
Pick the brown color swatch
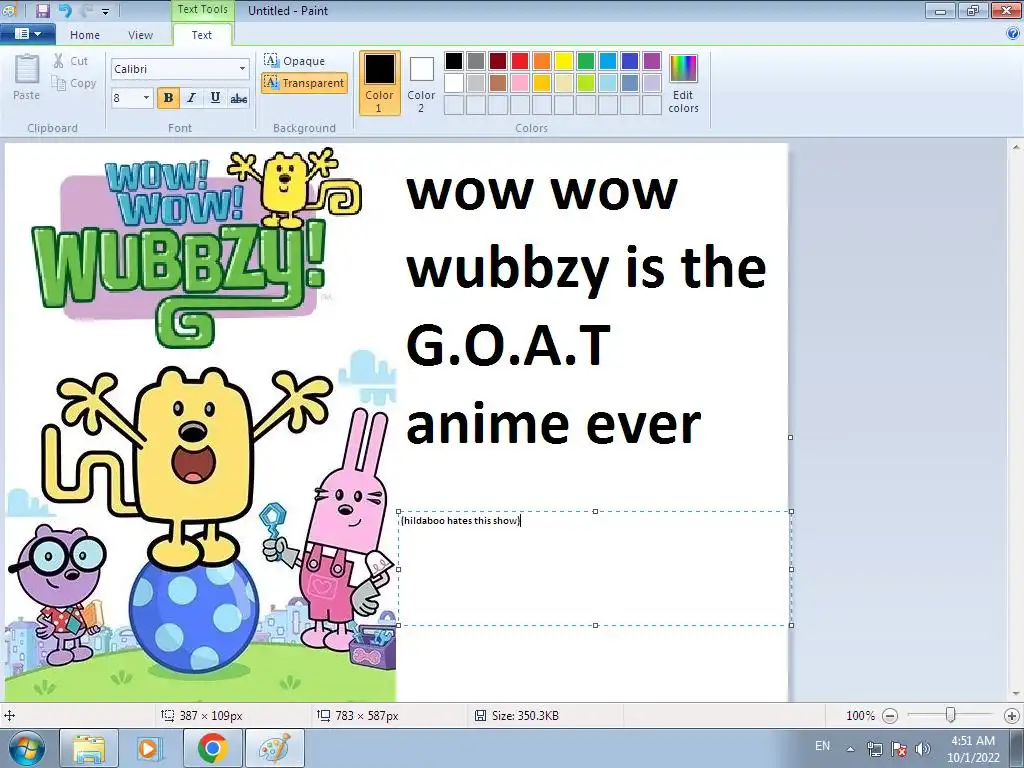point(498,83)
